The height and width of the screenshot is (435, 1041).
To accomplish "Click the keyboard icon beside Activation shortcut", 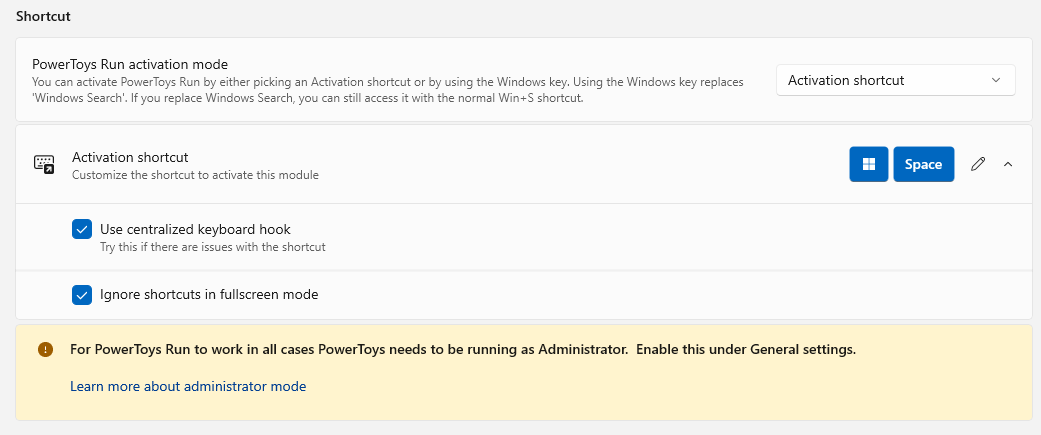I will click(x=44, y=165).
